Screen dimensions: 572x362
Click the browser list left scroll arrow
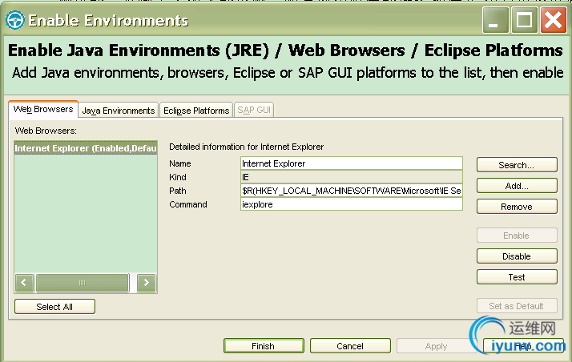pyautogui.click(x=24, y=282)
